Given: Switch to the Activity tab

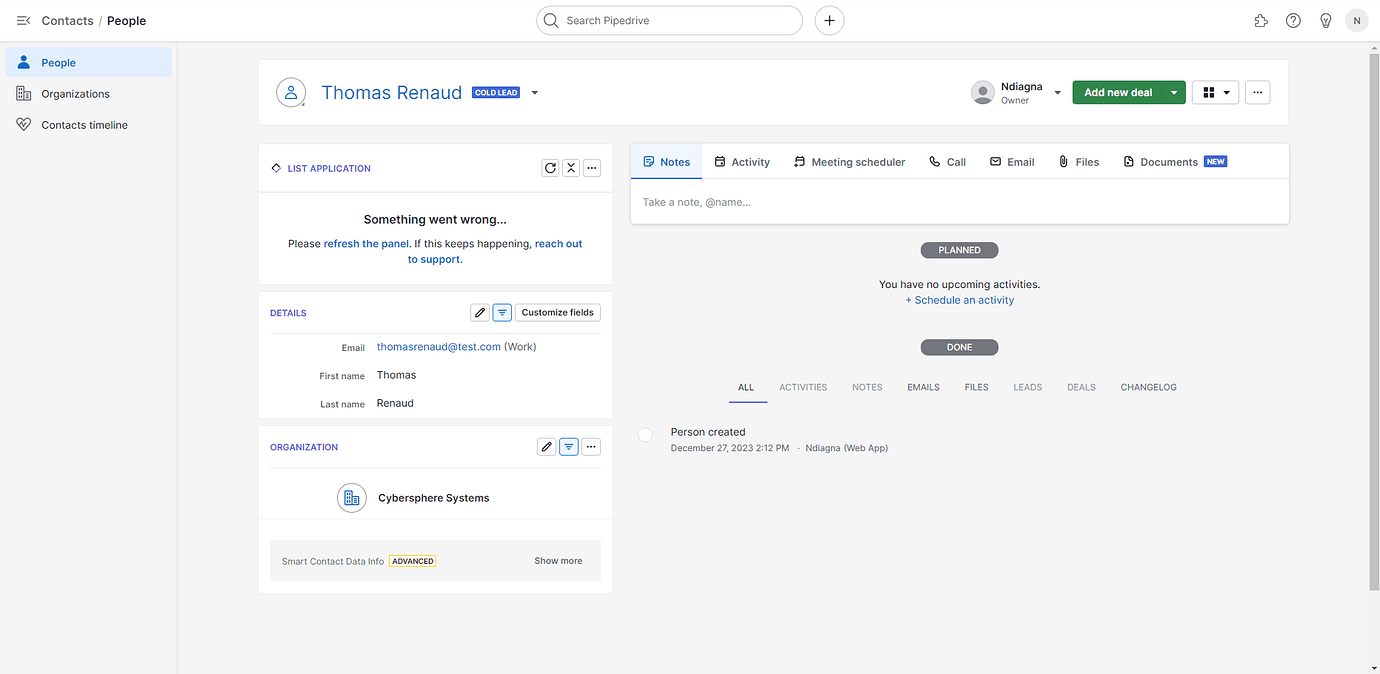Looking at the screenshot, I should click(742, 162).
